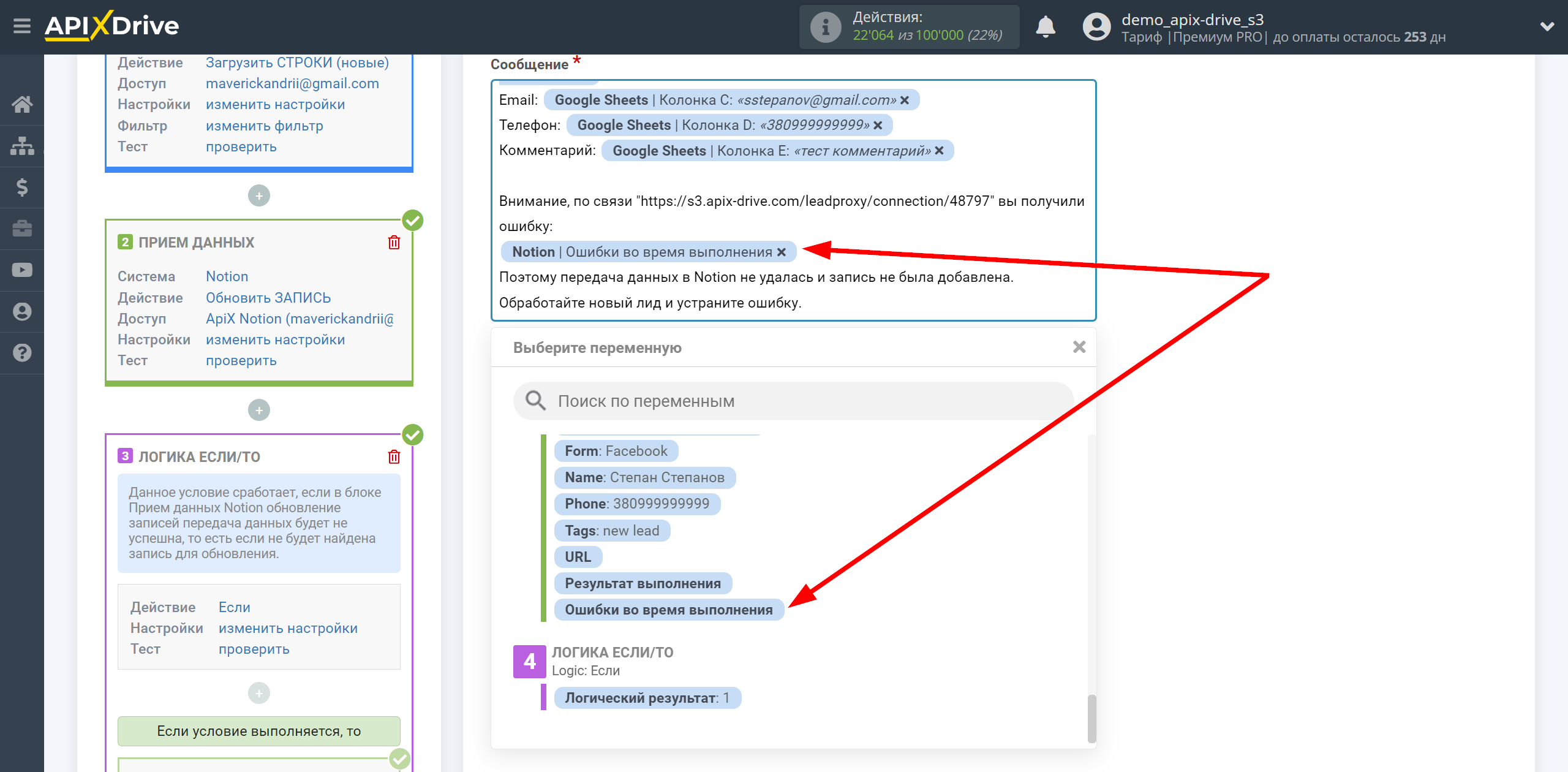This screenshot has height=772, width=1568.
Task: Open the hamburger menu
Action: 22,26
